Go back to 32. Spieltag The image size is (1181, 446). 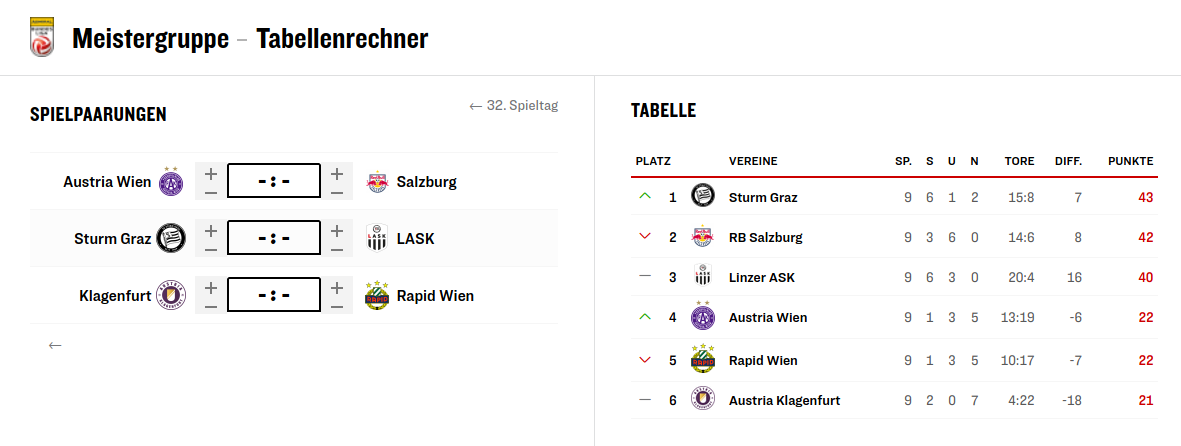click(x=513, y=106)
